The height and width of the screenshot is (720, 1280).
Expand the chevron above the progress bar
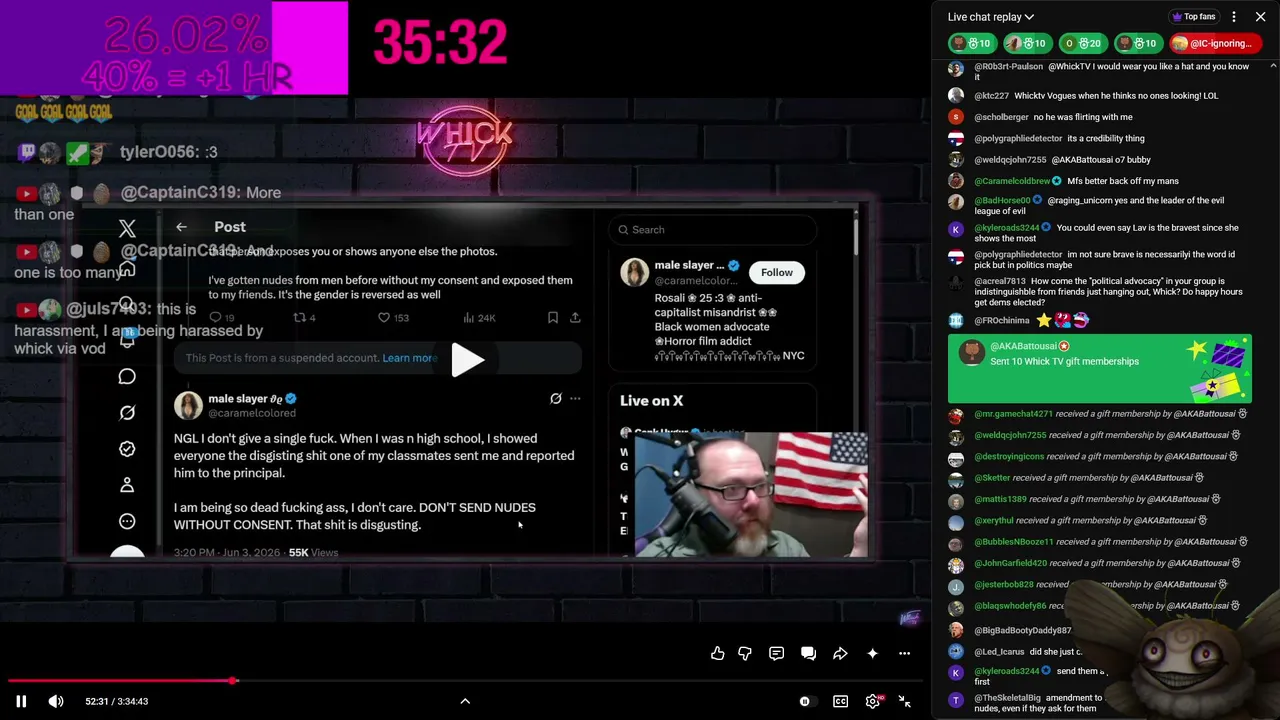point(465,701)
